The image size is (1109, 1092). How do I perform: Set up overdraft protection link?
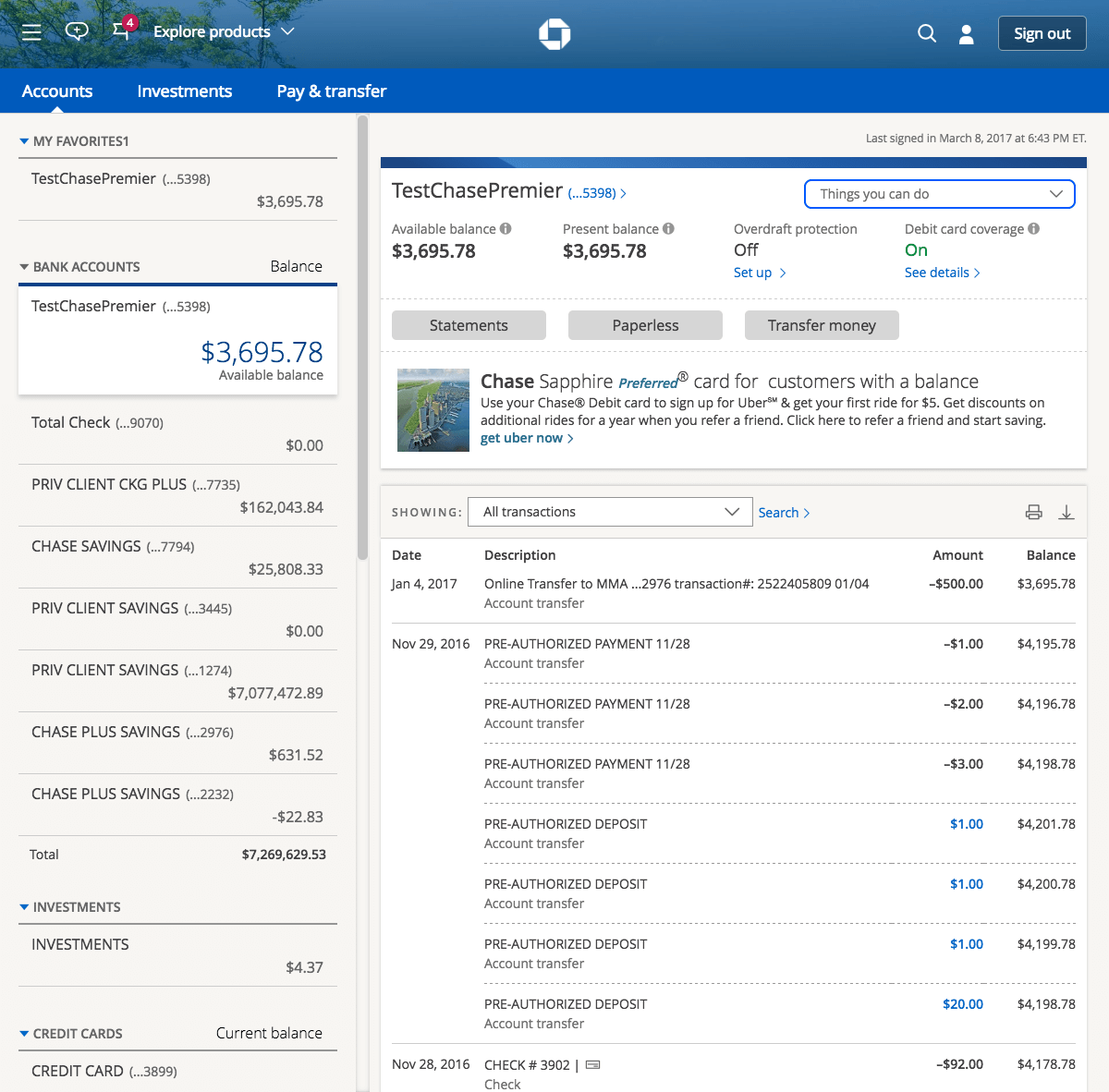pos(760,273)
